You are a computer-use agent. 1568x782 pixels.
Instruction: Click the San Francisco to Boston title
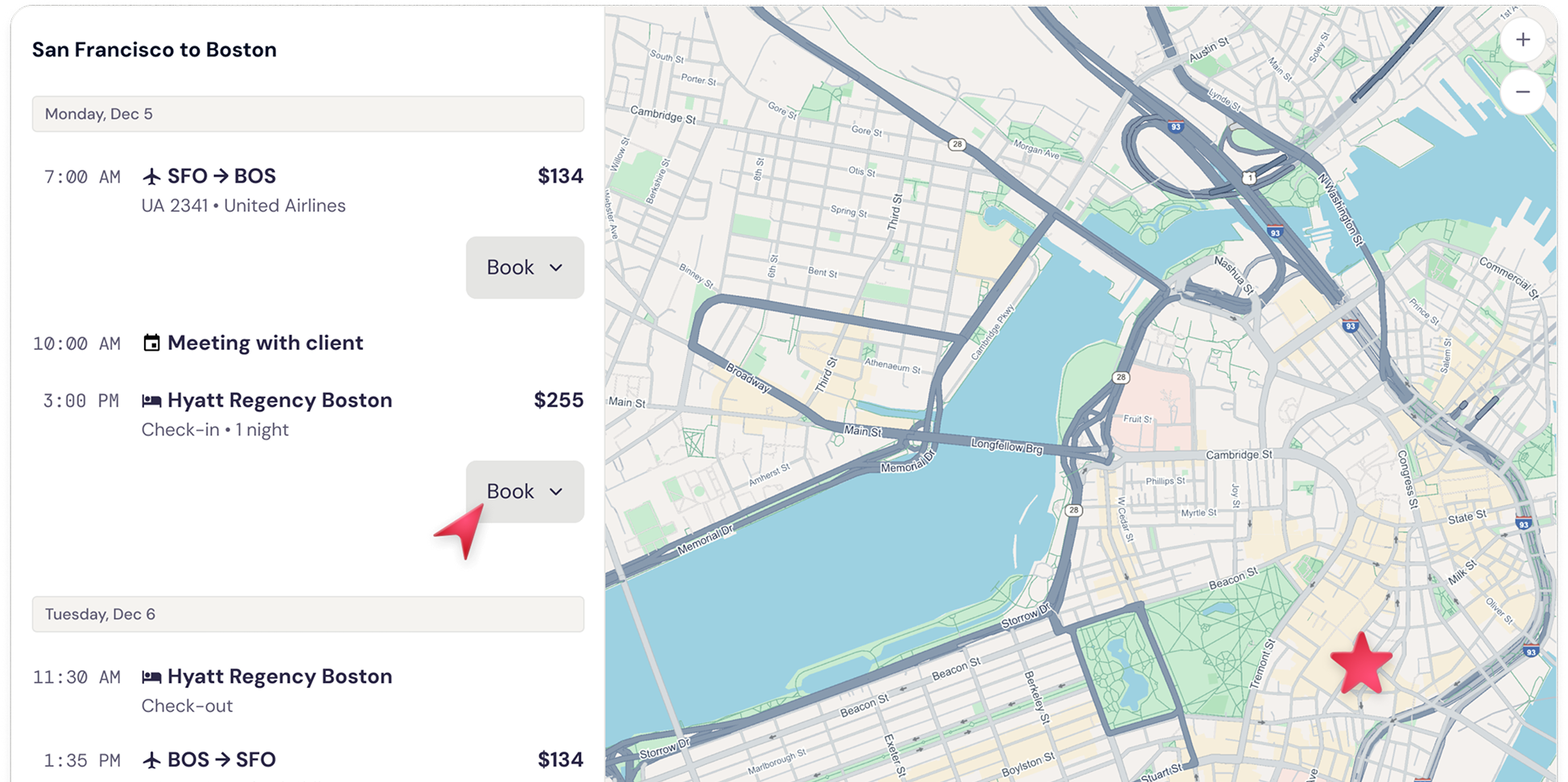pyautogui.click(x=154, y=49)
